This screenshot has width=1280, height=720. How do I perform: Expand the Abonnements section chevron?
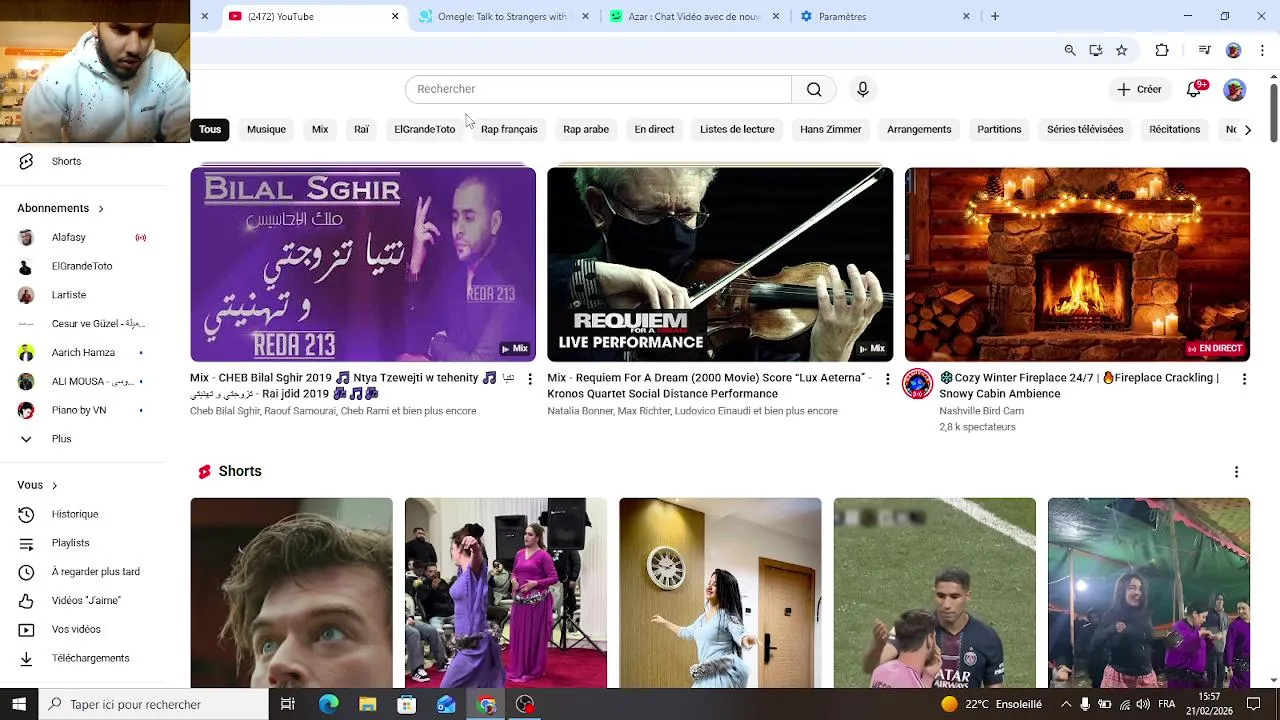coord(101,208)
